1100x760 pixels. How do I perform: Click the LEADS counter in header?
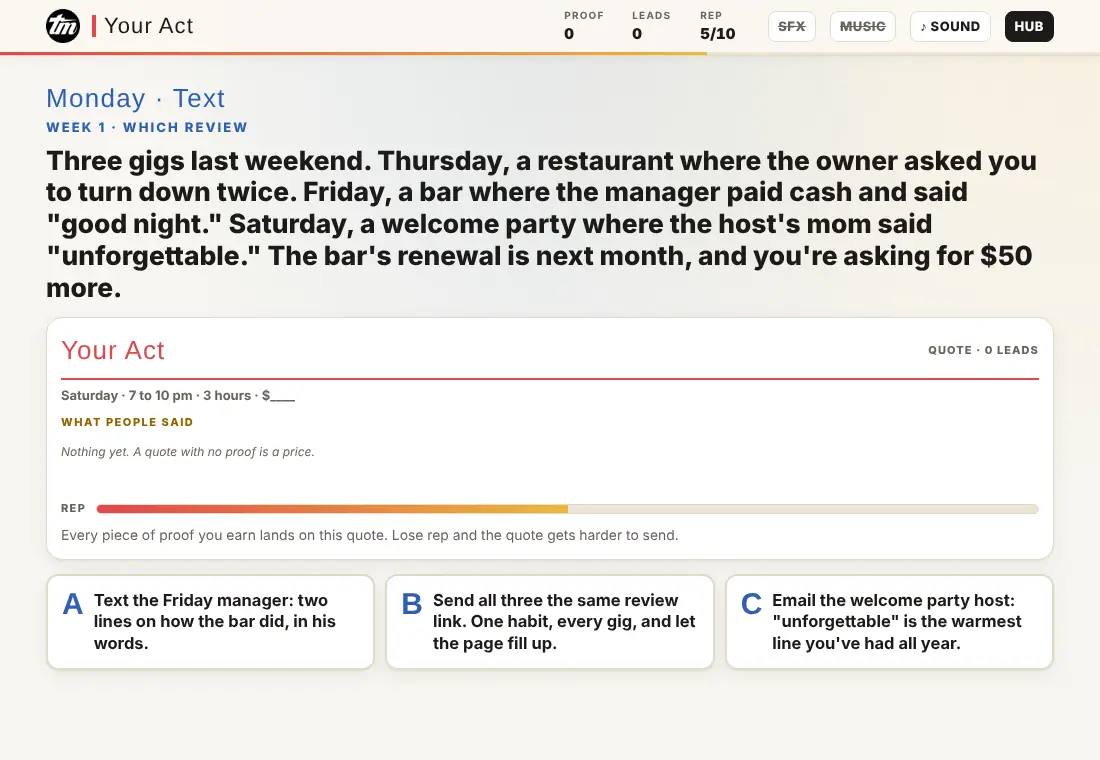tap(651, 26)
